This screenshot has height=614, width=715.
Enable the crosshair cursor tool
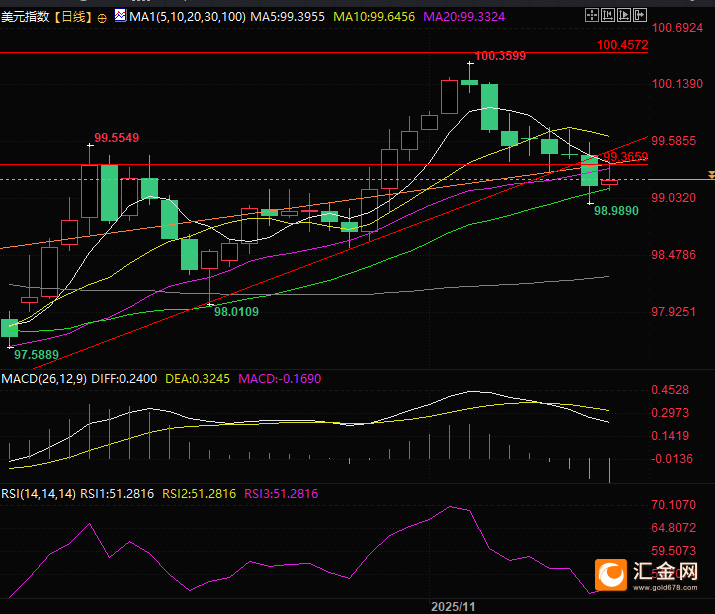point(591,15)
